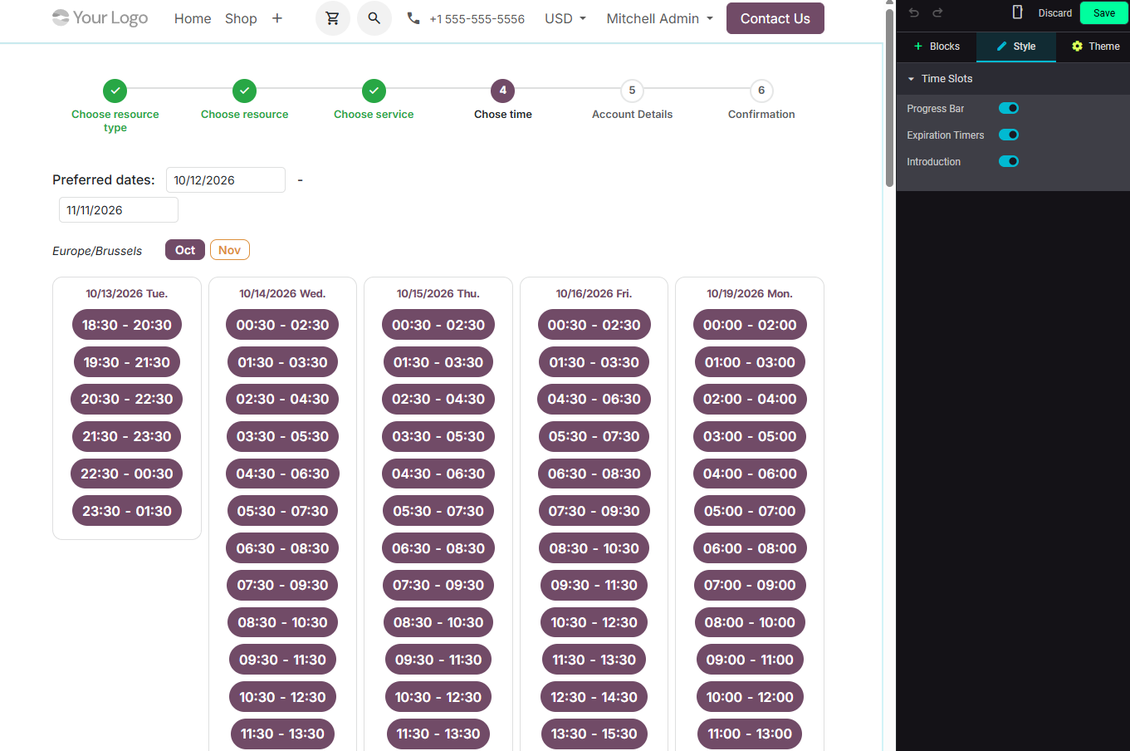This screenshot has height=751, width=1130.
Task: Turn off Expiration Timers toggle
Action: coord(1009,135)
